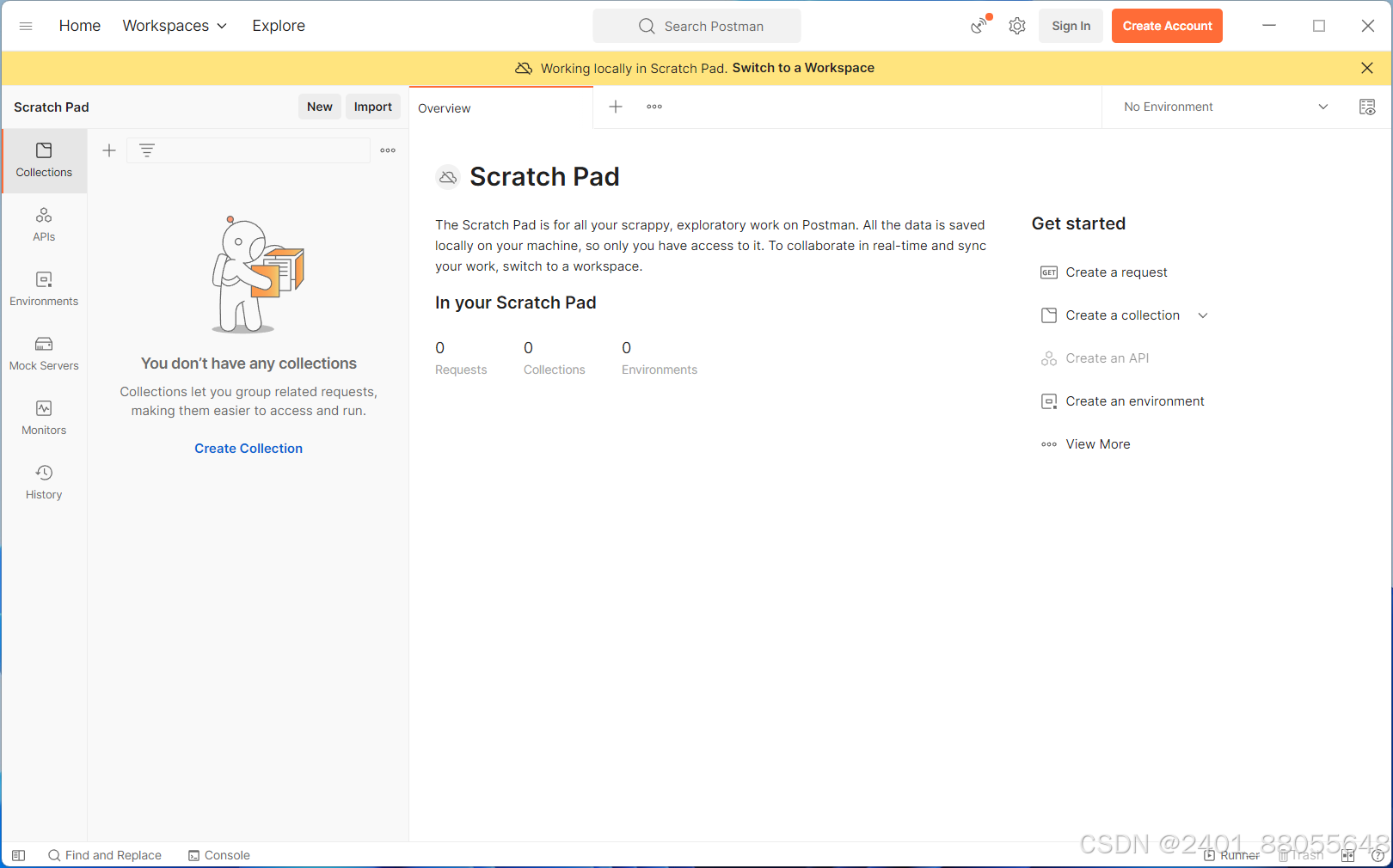Viewport: 1393px width, 868px height.
Task: Click the cloud-off icon beside Scratch Pad heading
Action: coord(448,177)
